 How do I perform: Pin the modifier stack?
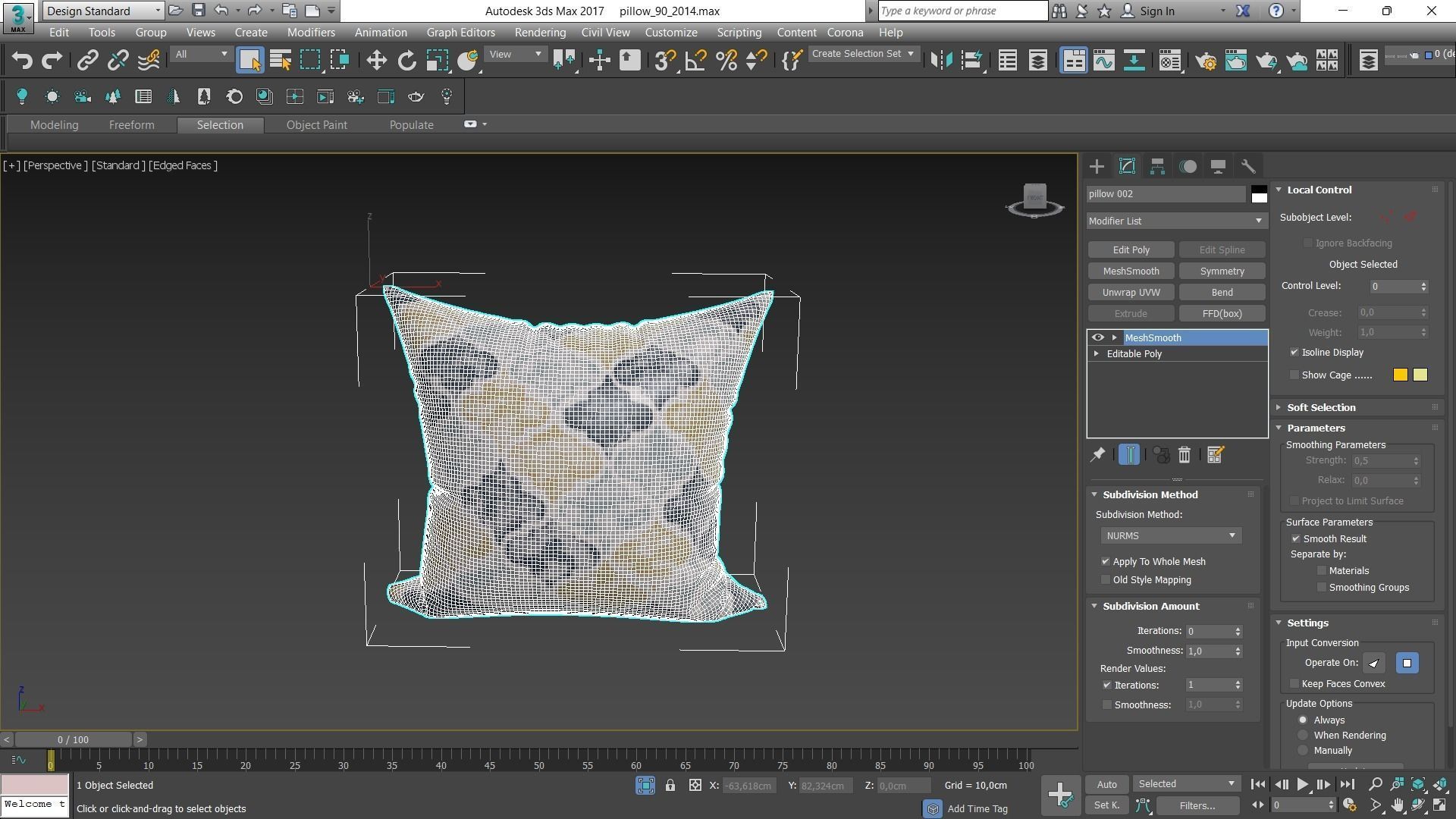[x=1097, y=455]
